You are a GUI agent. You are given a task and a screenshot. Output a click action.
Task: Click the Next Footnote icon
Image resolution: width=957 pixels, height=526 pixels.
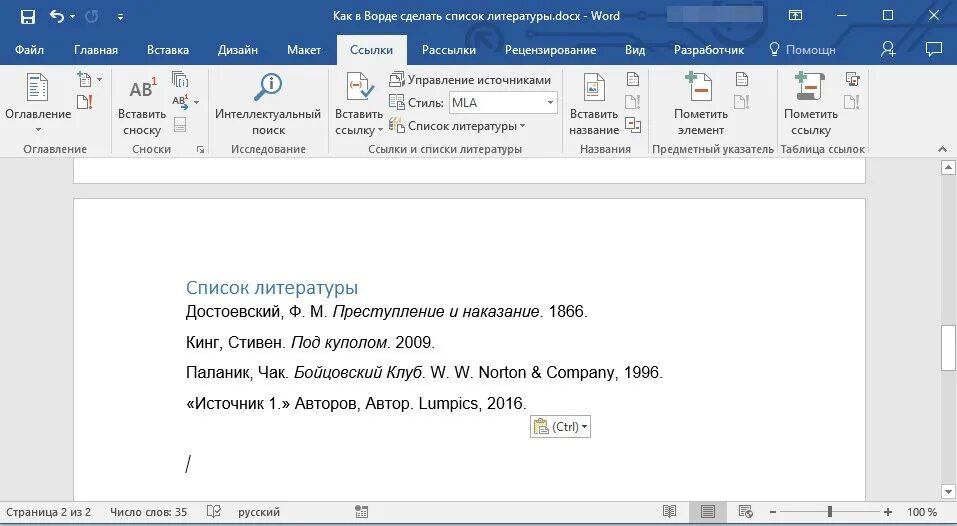click(181, 102)
